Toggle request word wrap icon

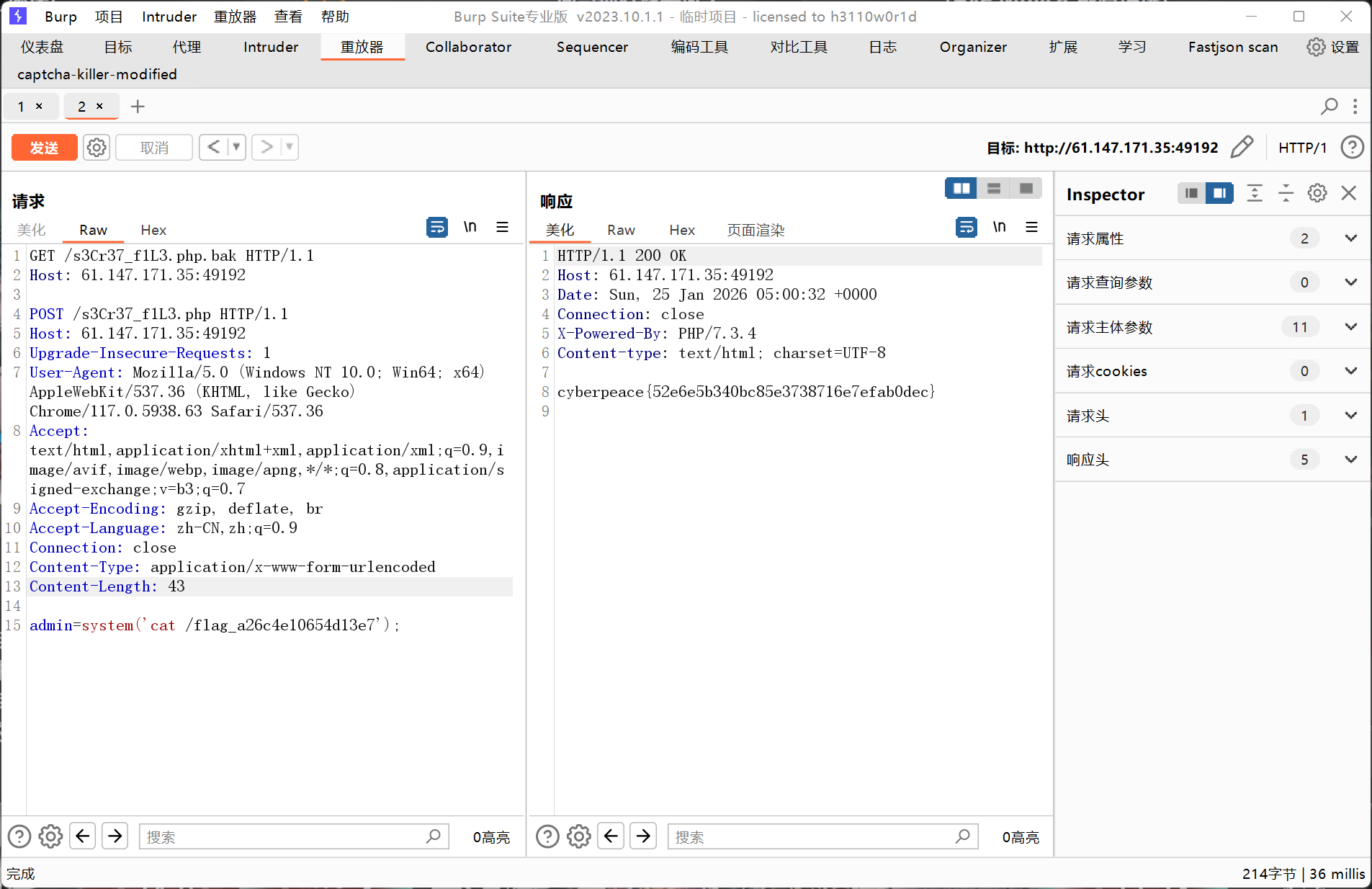coord(437,228)
